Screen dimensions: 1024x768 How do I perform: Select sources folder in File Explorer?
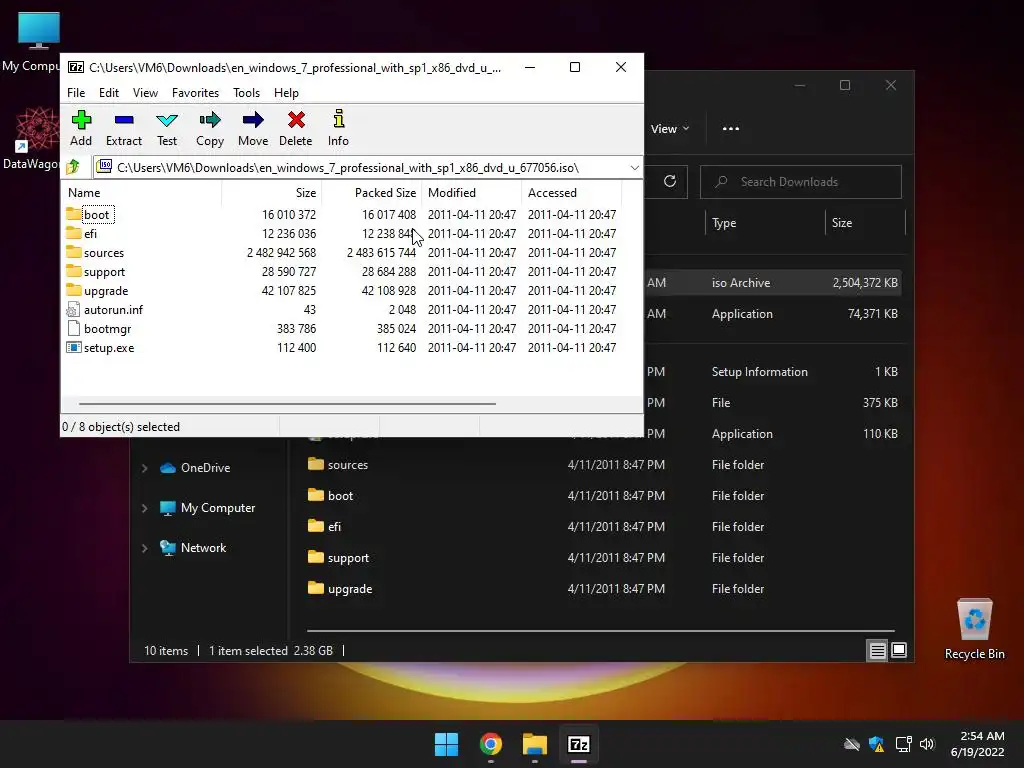[x=604, y=464]
